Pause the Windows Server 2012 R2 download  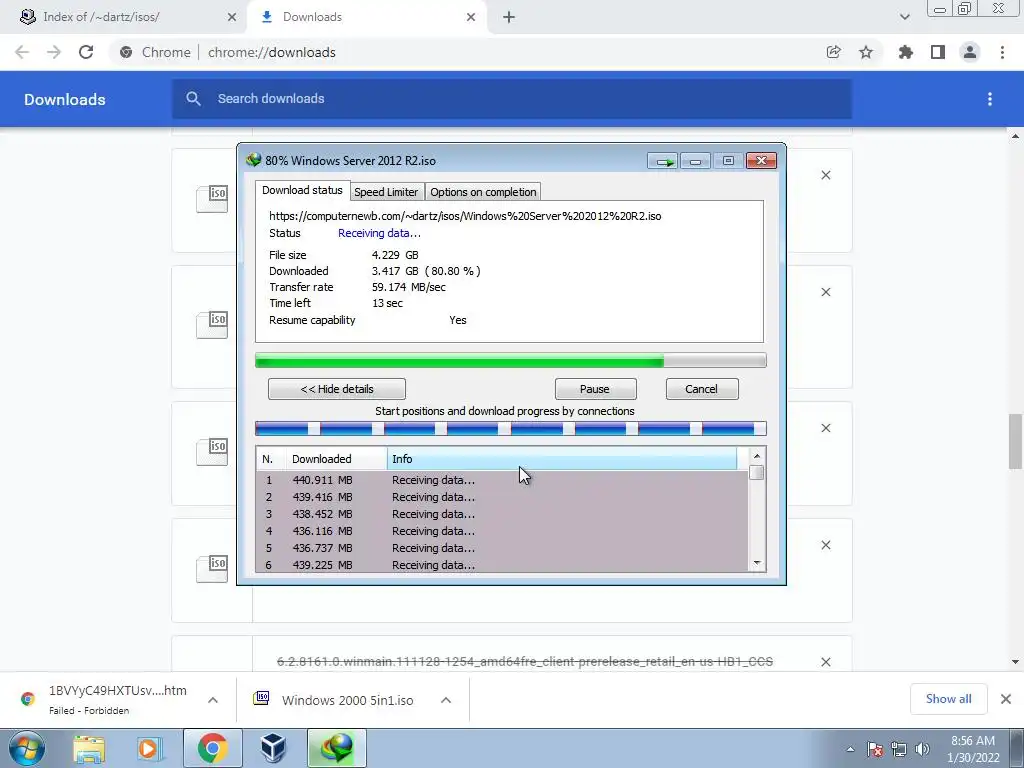595,389
